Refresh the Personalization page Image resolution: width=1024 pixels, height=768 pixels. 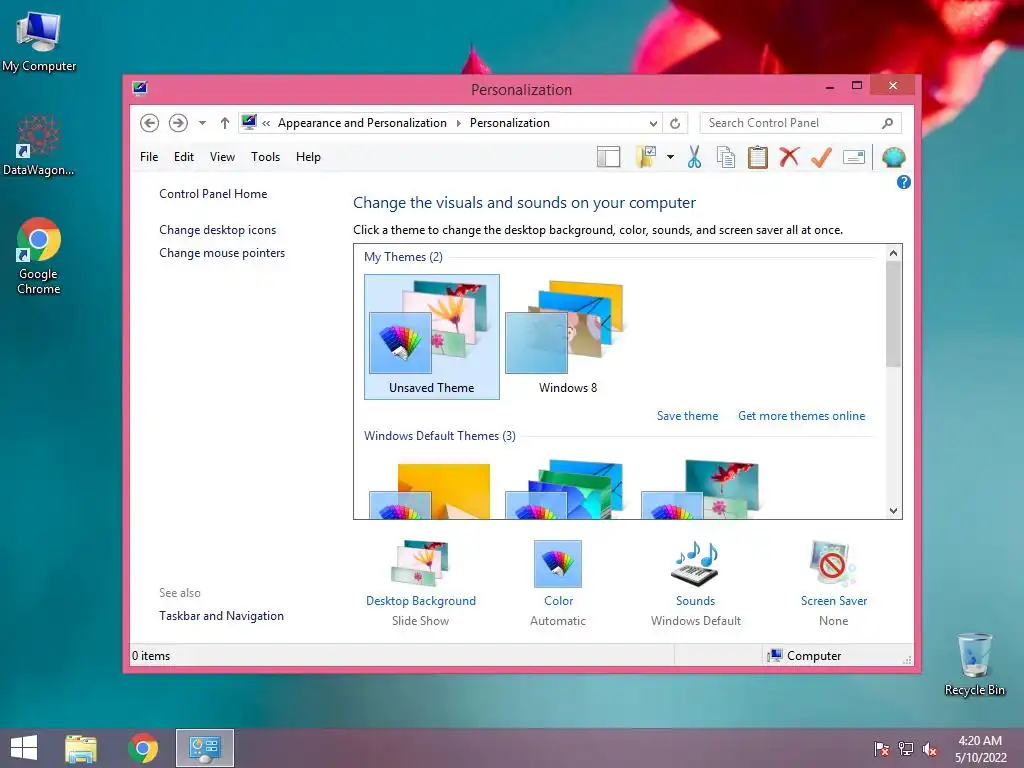point(675,123)
